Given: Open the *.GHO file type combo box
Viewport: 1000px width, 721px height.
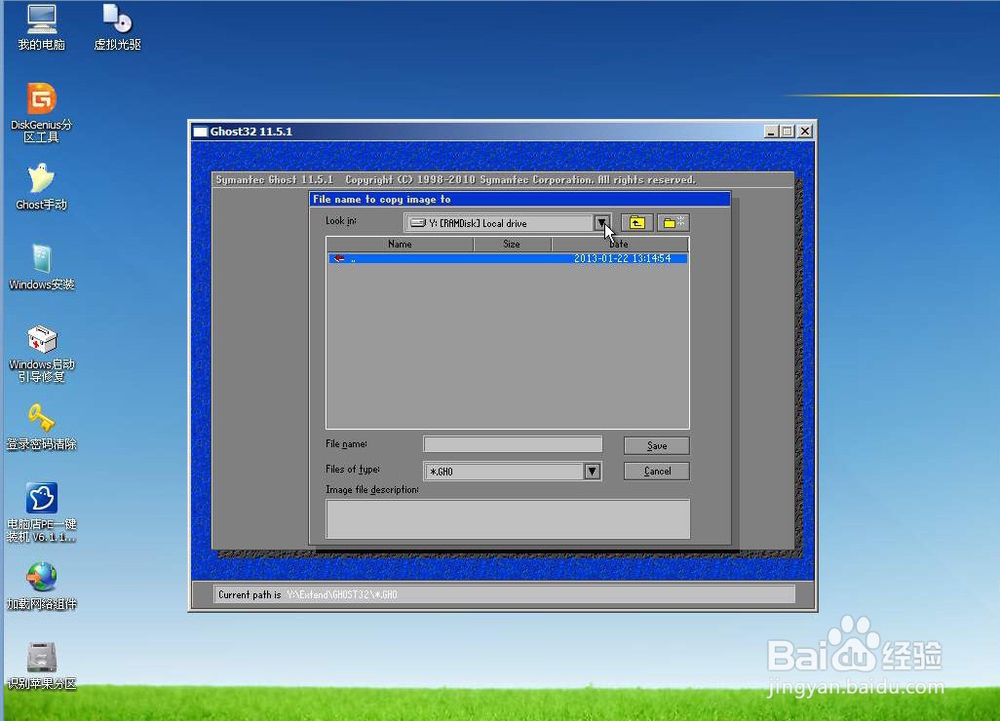Looking at the screenshot, I should tap(513, 471).
